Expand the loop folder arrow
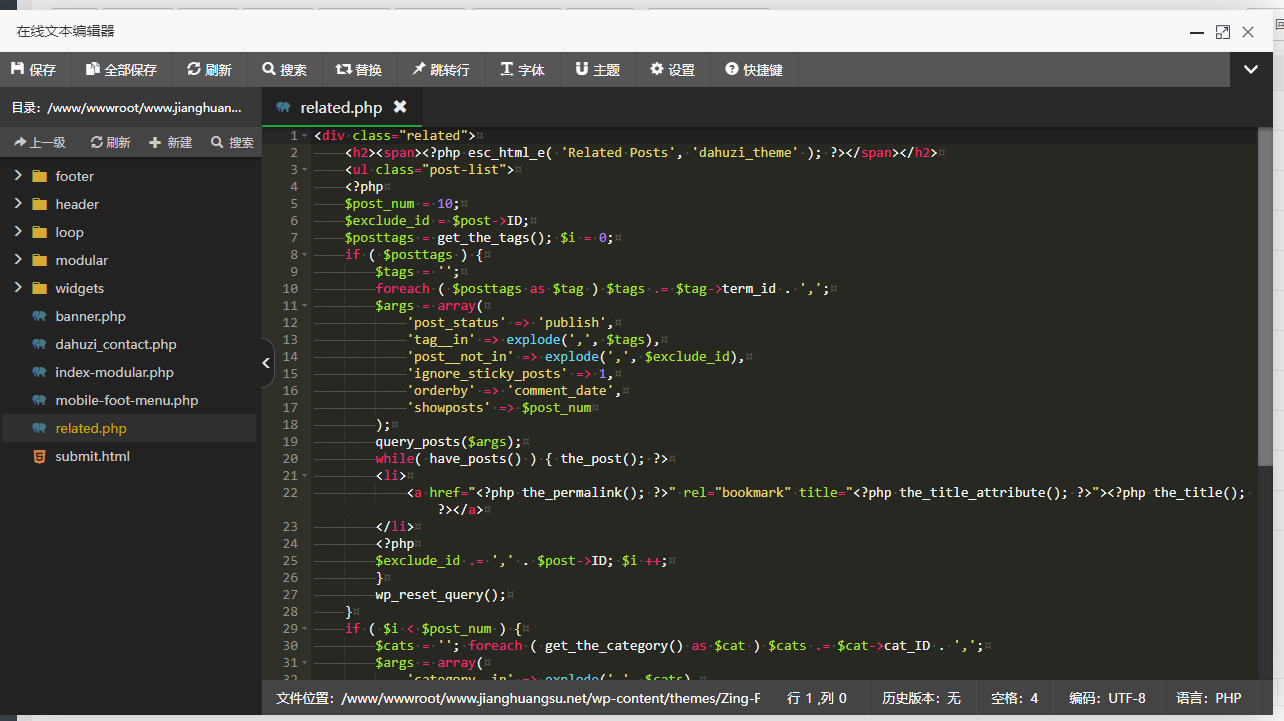 tap(17, 232)
